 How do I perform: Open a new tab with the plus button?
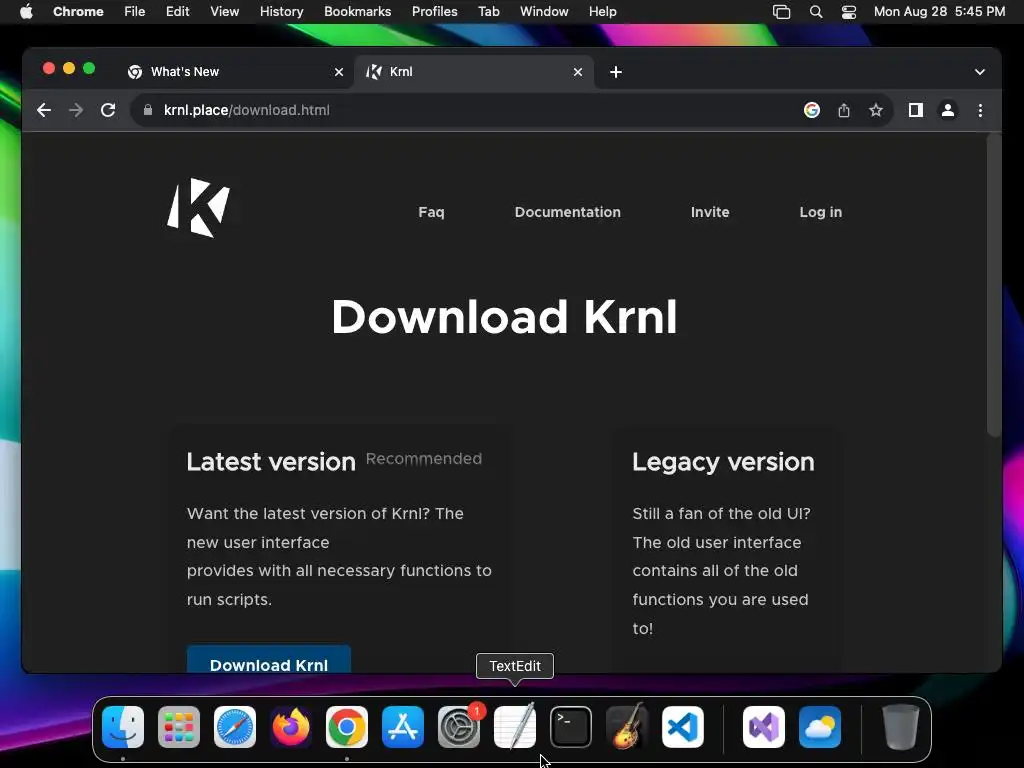tap(616, 72)
